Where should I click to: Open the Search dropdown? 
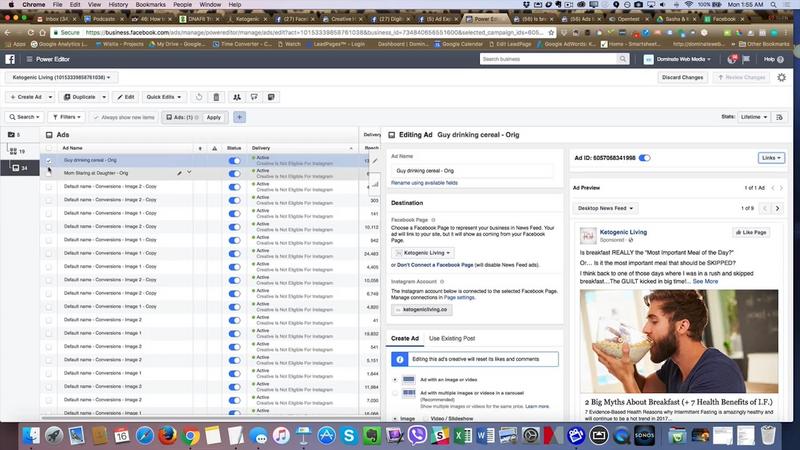tap(24, 117)
